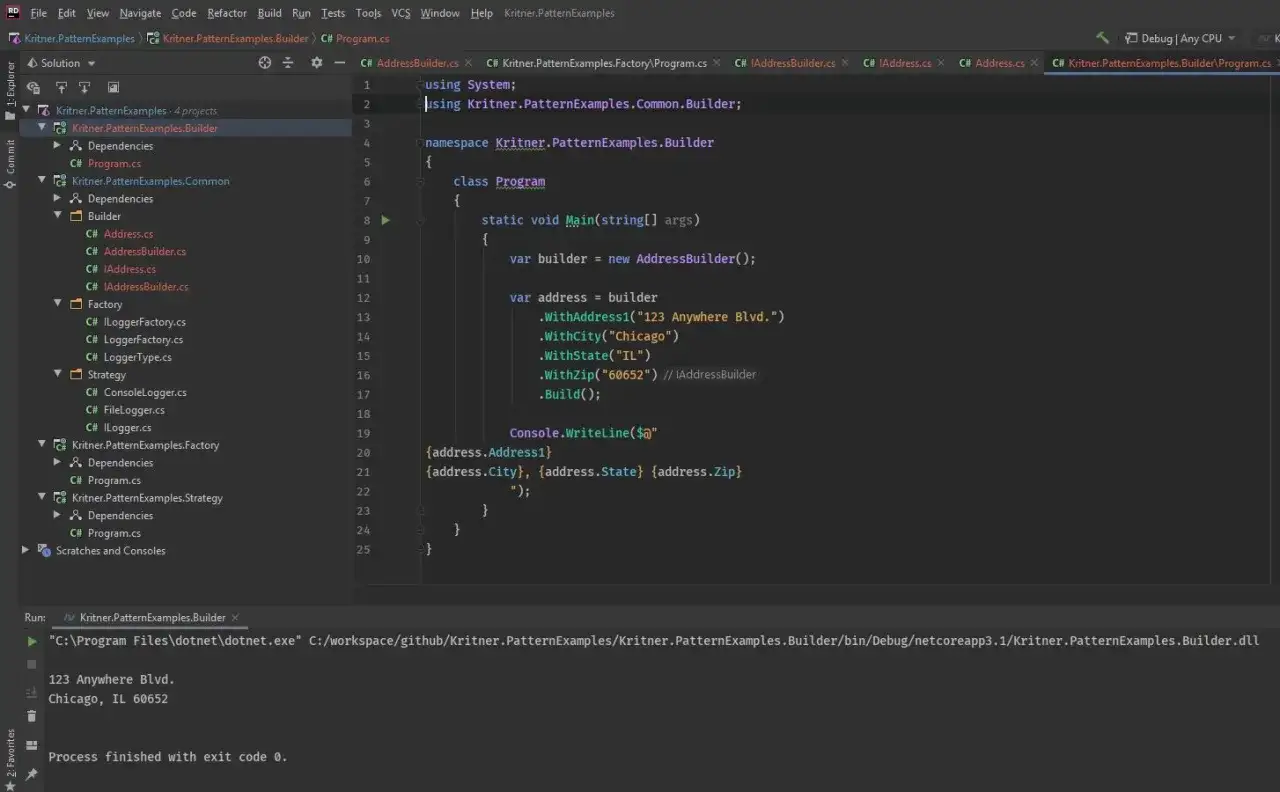Screen dimensions: 1280x792
Task: Click the upward arrow icon in Solution toolbar
Action: click(x=61, y=88)
